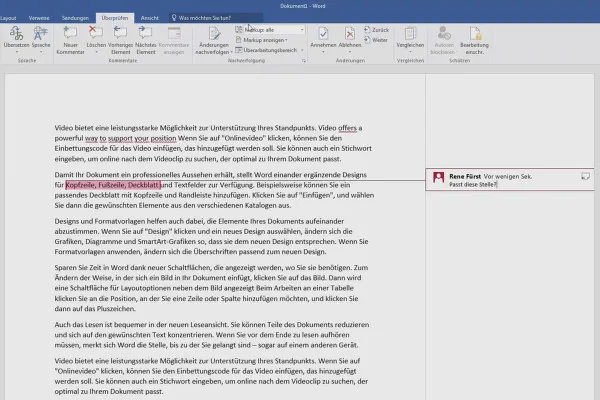Click the Autoren blockieren icon
The height and width of the screenshot is (400, 600).
(x=444, y=33)
